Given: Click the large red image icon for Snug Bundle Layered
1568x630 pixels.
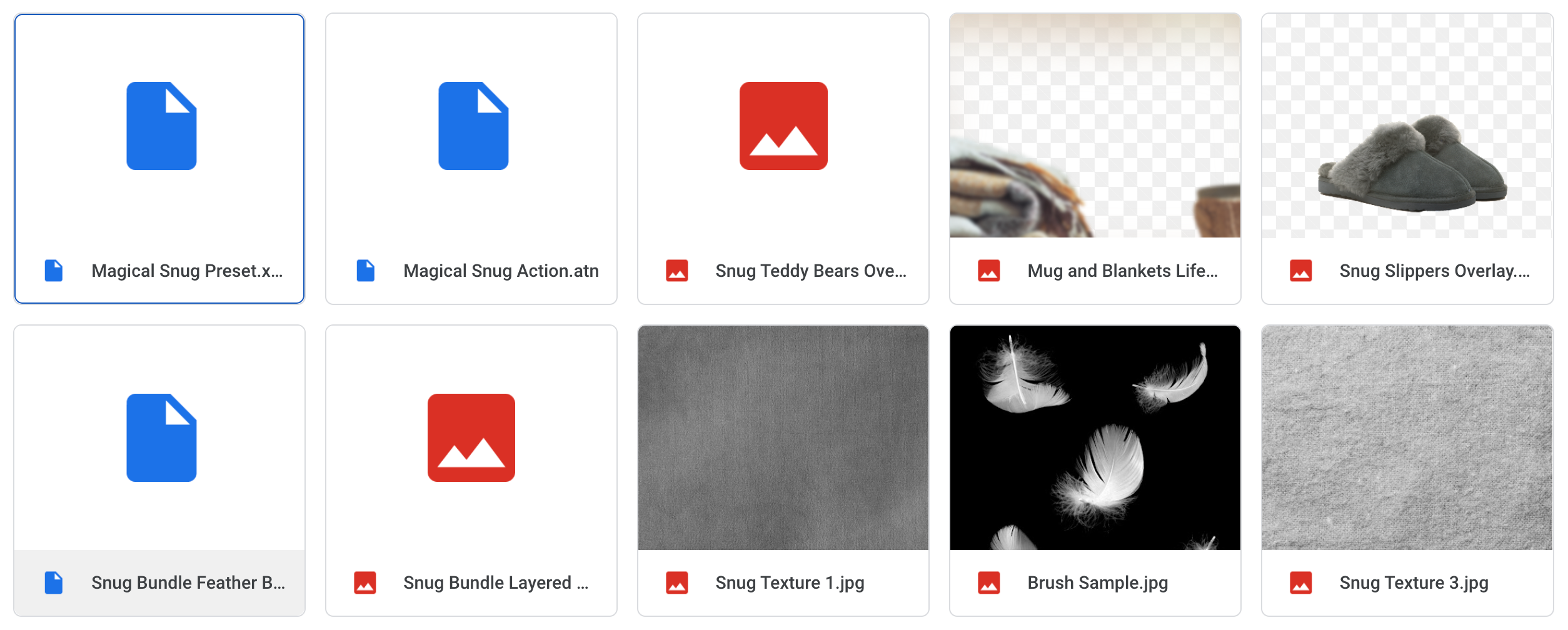Looking at the screenshot, I should point(471,437).
